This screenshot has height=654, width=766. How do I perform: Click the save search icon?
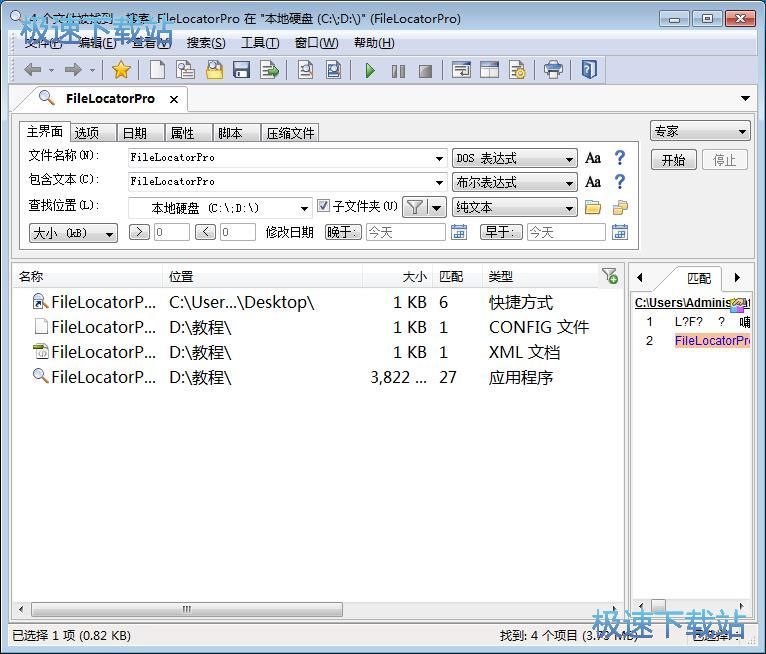coord(241,70)
